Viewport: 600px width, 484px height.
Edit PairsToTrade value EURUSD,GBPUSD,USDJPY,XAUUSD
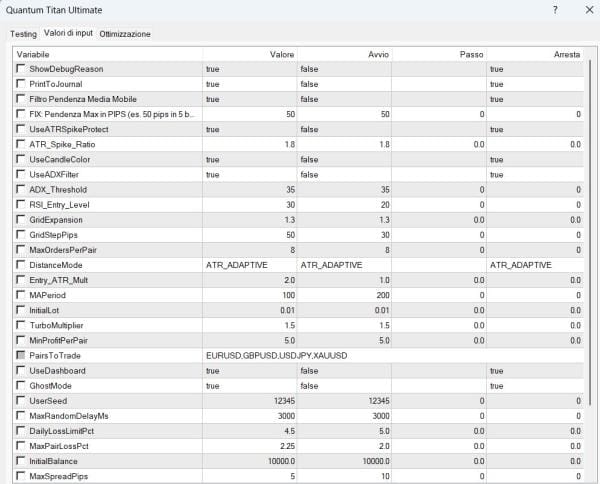point(393,355)
